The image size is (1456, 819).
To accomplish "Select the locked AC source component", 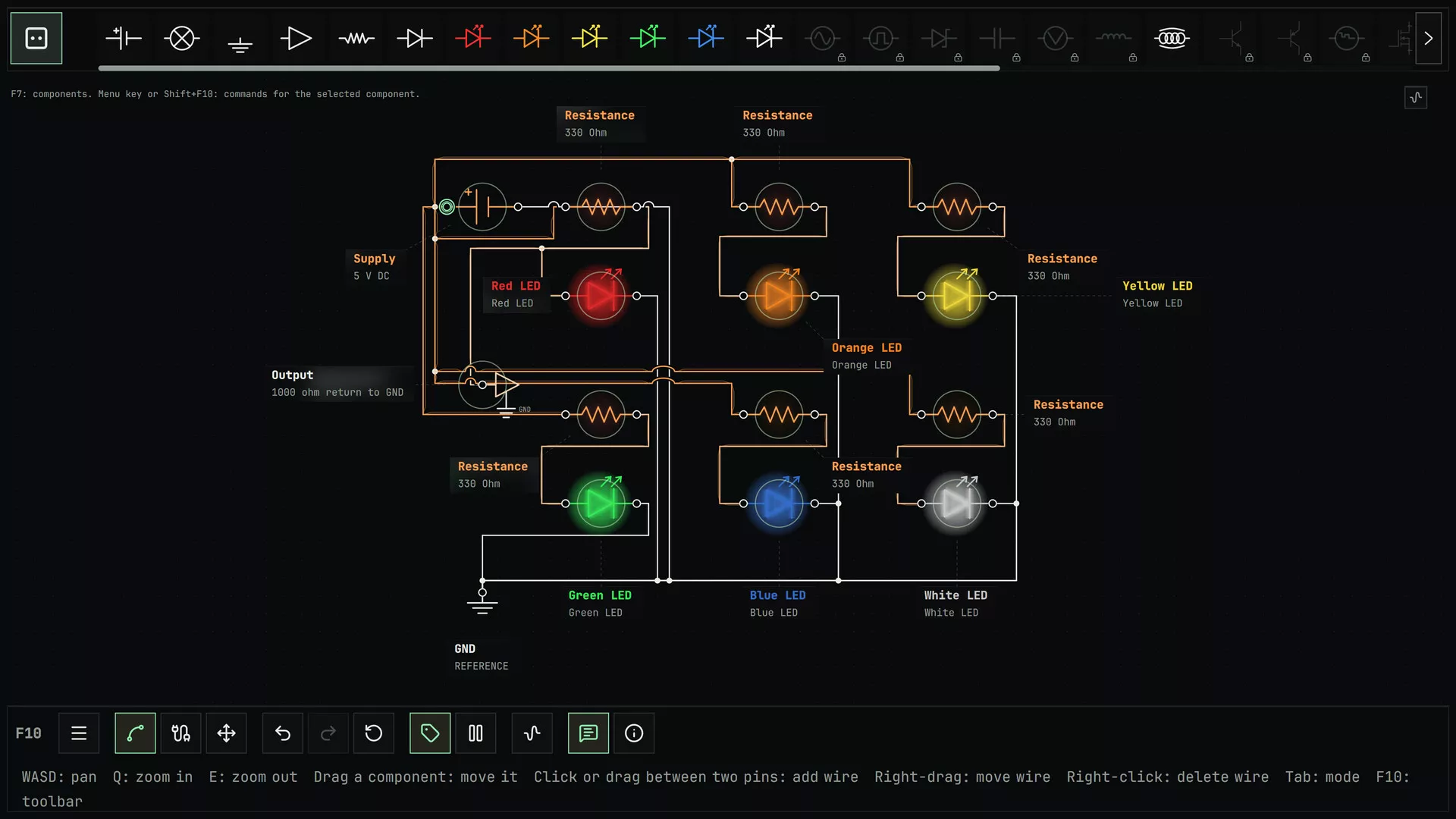I will click(x=823, y=38).
